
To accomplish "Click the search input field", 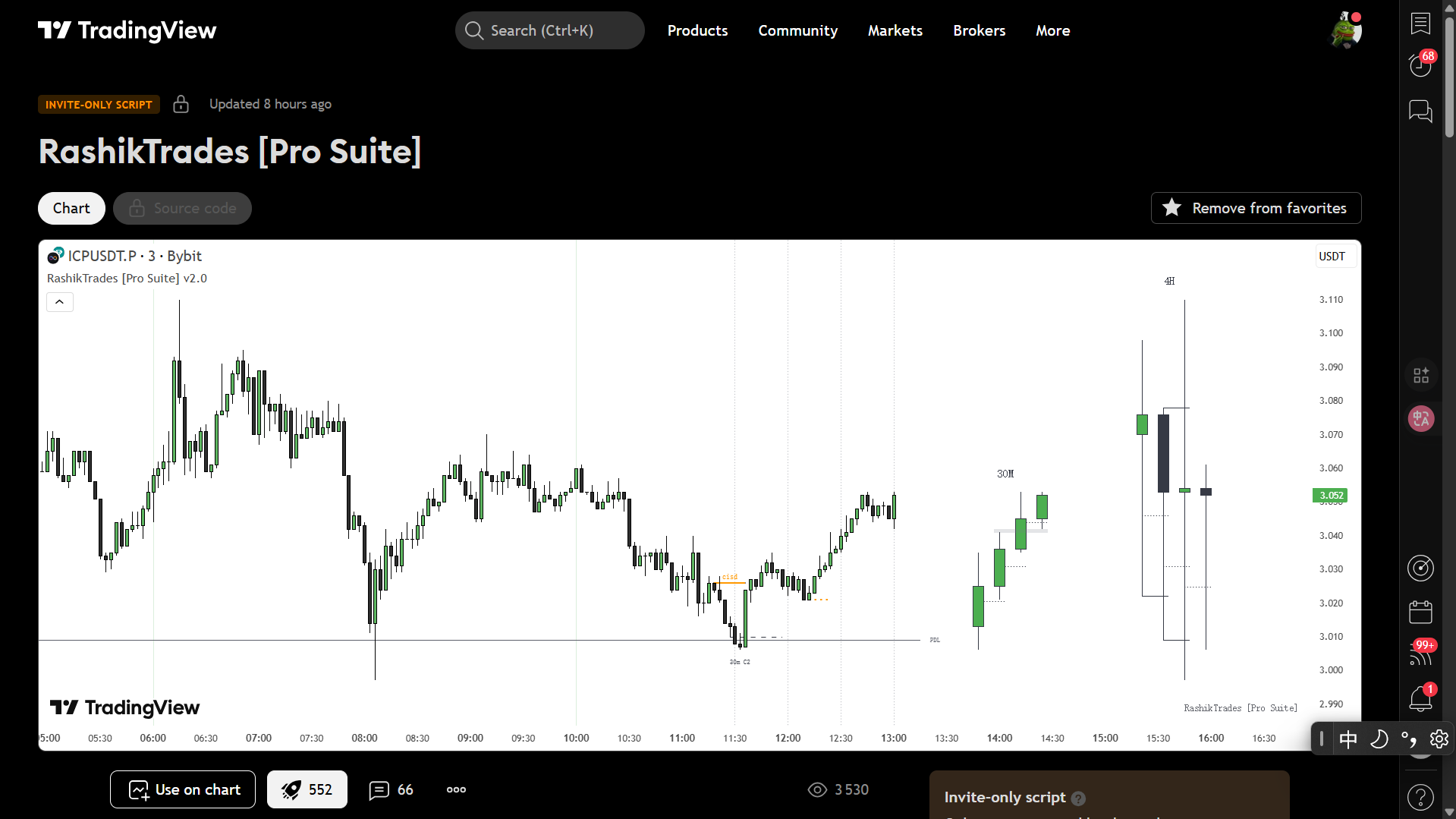I will point(549,30).
